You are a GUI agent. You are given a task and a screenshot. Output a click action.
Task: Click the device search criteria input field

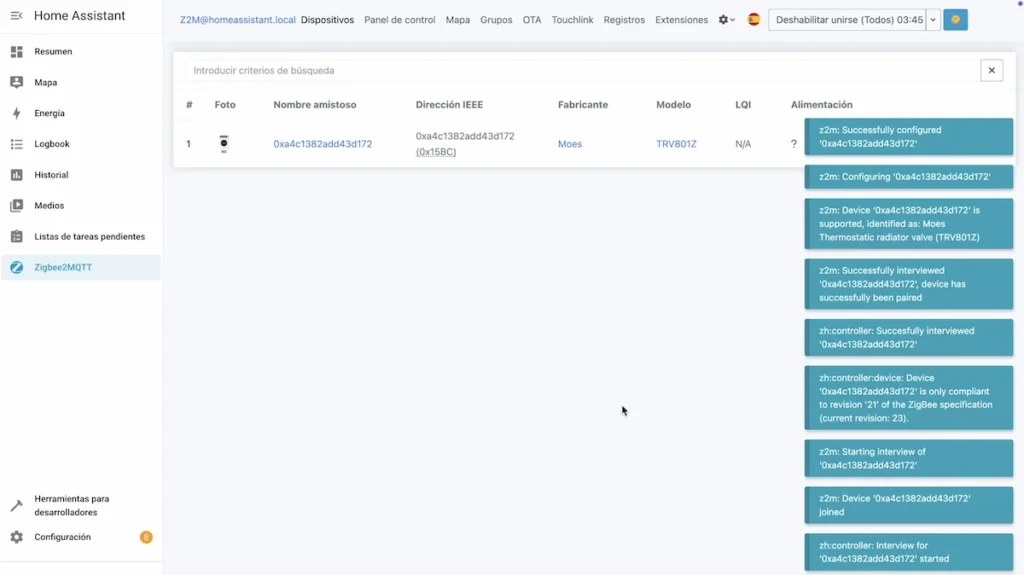(580, 71)
